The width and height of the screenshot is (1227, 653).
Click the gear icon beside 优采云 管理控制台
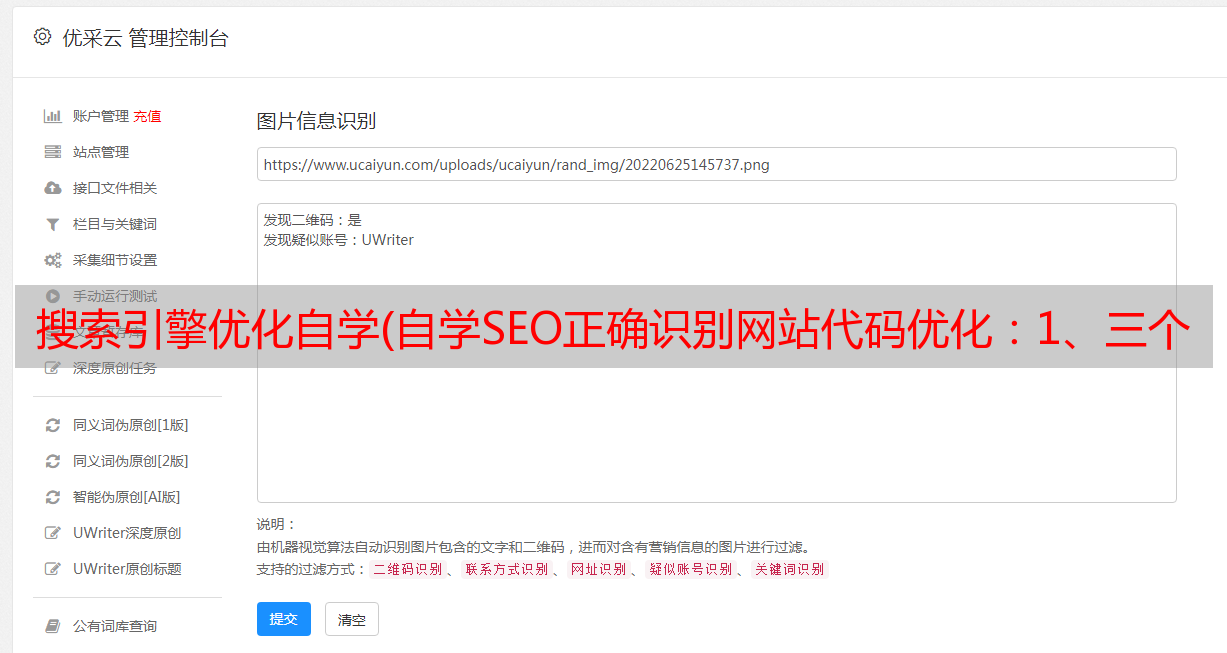pyautogui.click(x=42, y=37)
